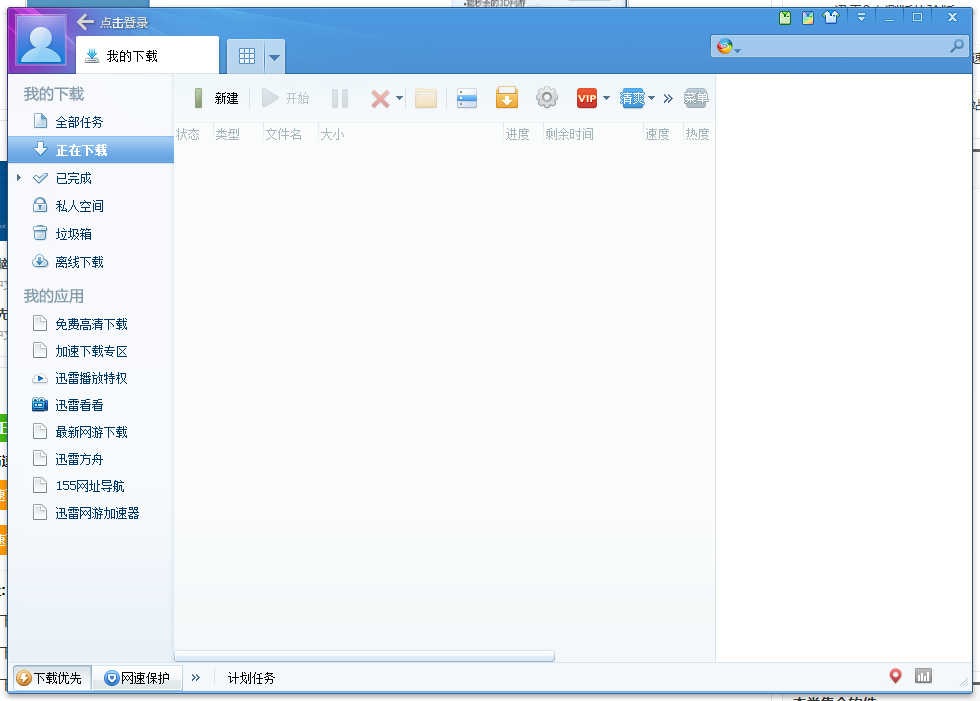Open 垃圾箱 trash in sidebar
980x701 pixels.
click(x=73, y=234)
